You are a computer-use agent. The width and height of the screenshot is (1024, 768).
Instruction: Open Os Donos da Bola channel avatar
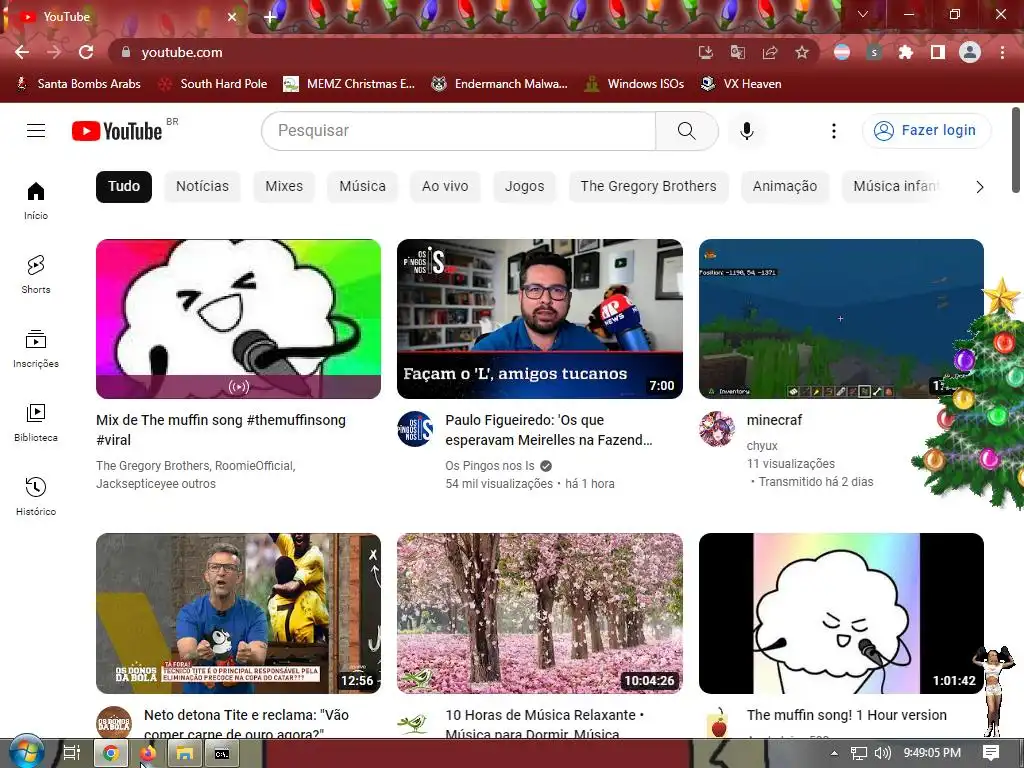point(114,723)
